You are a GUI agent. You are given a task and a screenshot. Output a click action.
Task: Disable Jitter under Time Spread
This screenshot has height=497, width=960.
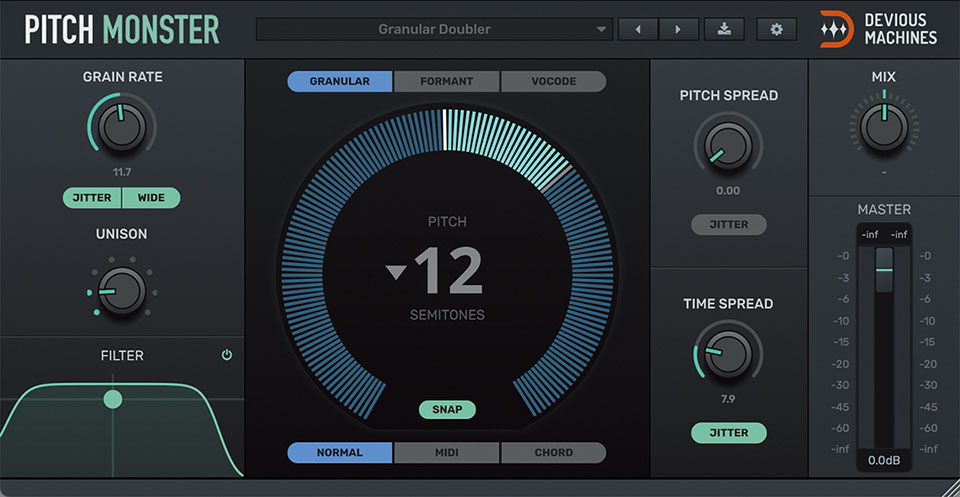[729, 433]
